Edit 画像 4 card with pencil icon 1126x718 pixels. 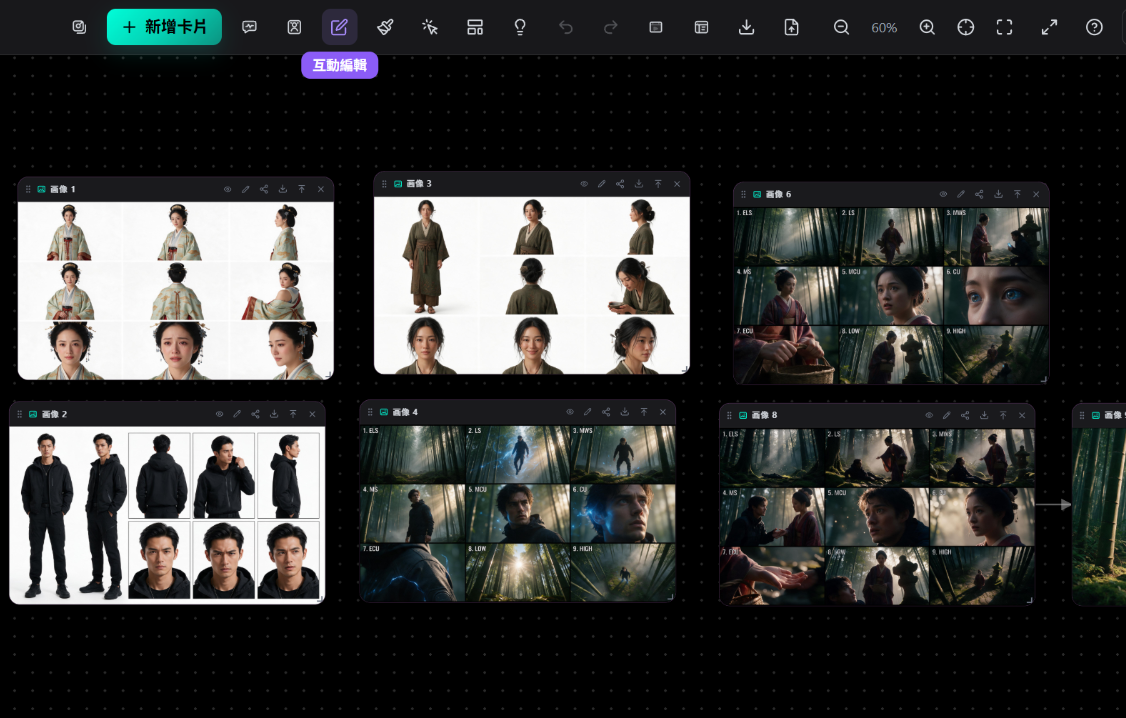coord(587,412)
